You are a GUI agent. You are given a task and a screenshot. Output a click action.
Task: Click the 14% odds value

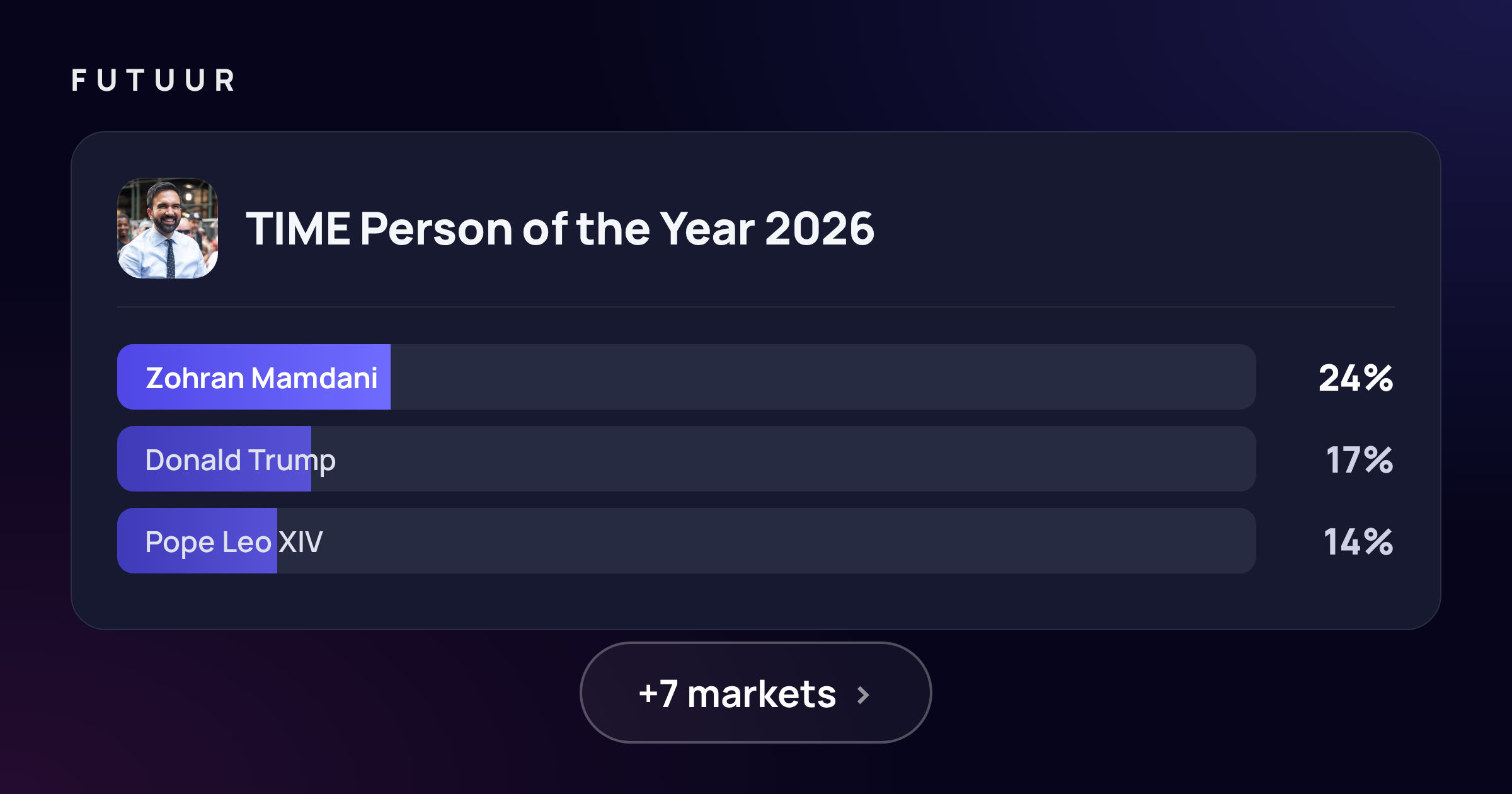coord(1358,542)
